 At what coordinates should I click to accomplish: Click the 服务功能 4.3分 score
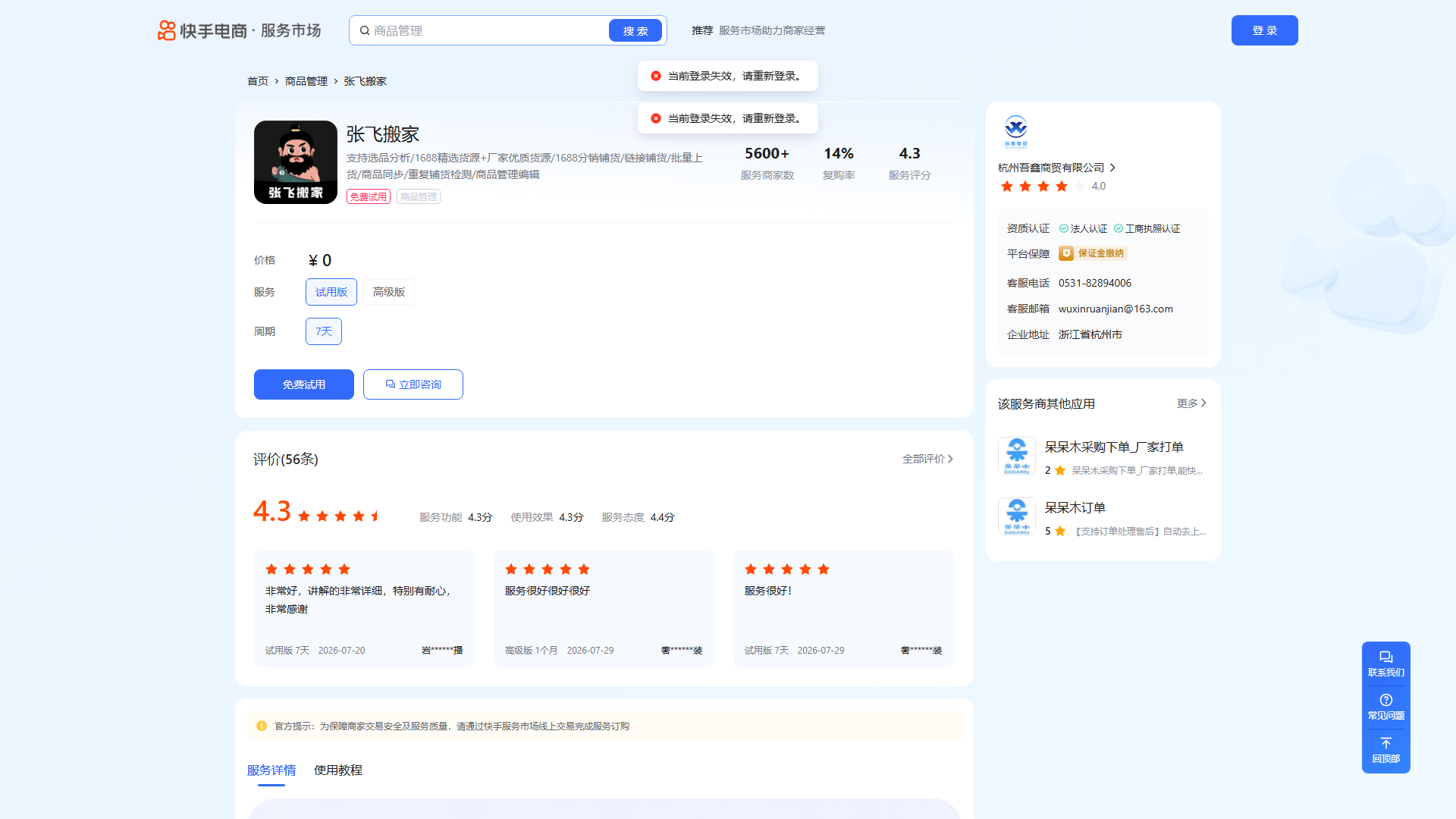[x=456, y=517]
